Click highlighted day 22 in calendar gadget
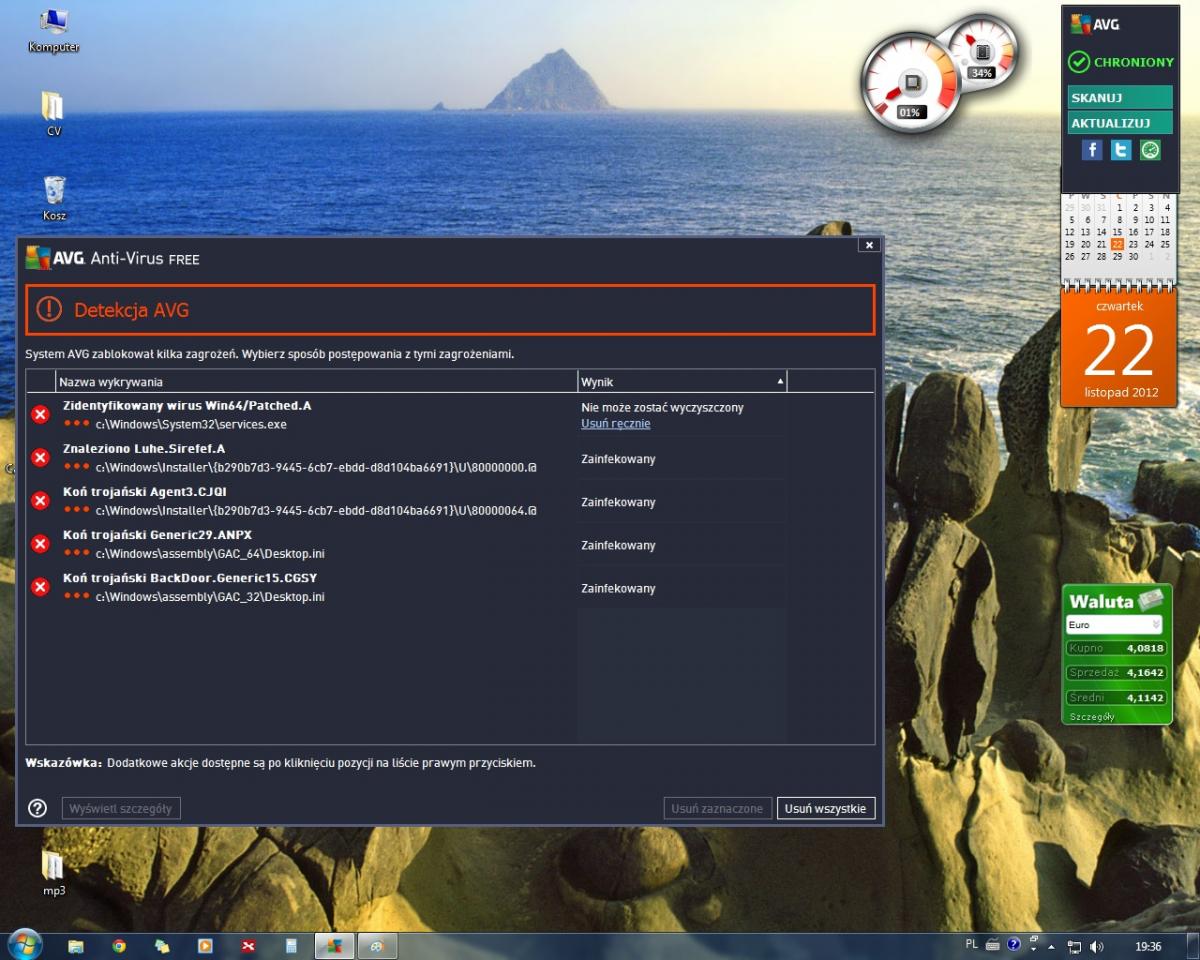1200x960 pixels. [1117, 244]
